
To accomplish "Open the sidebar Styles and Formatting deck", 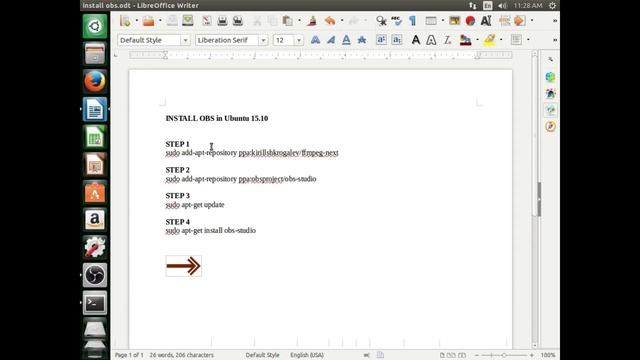I will point(550,93).
